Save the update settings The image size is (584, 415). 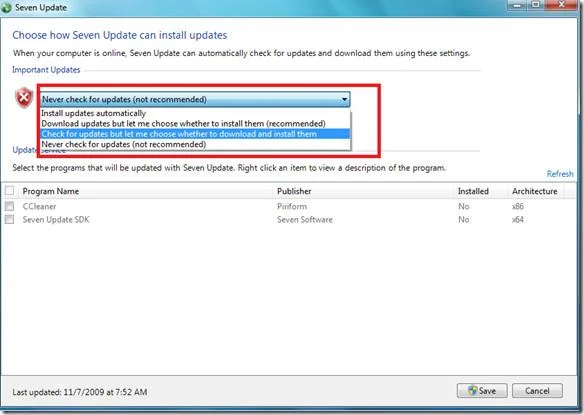(x=482, y=391)
